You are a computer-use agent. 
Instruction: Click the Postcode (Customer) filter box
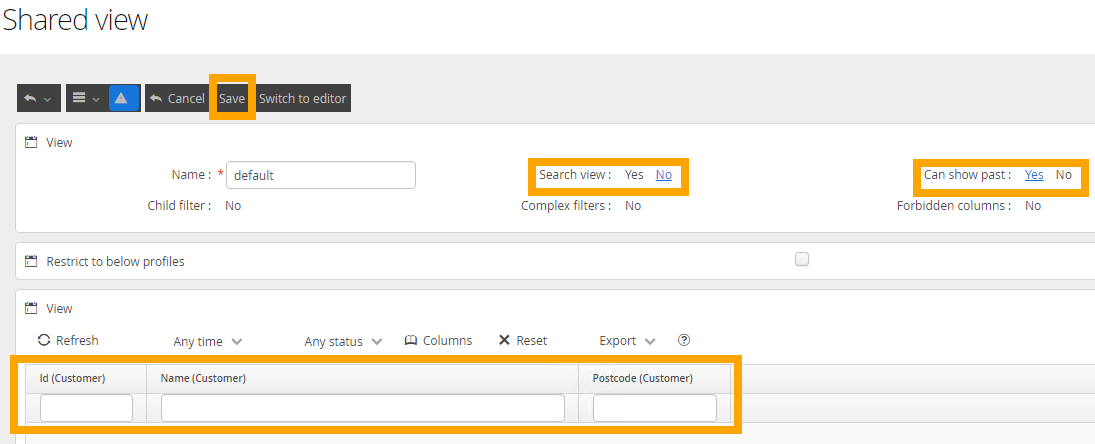coord(654,408)
